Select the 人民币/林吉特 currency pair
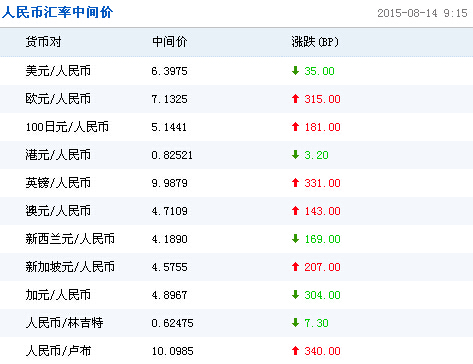This screenshot has width=473, height=364. point(65,323)
